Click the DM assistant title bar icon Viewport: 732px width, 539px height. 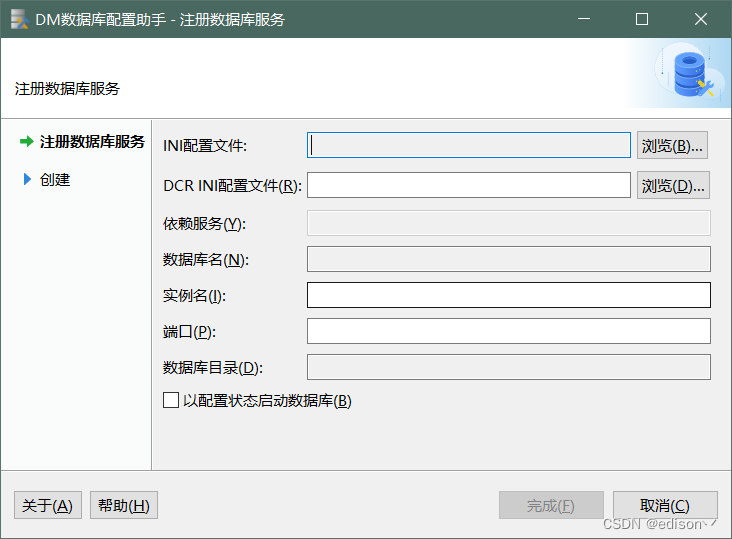pyautogui.click(x=19, y=19)
